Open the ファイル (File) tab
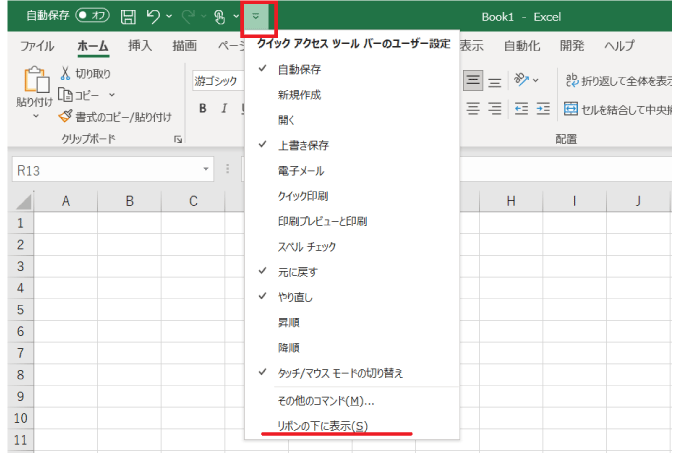This screenshot has width=680, height=453. (37, 46)
